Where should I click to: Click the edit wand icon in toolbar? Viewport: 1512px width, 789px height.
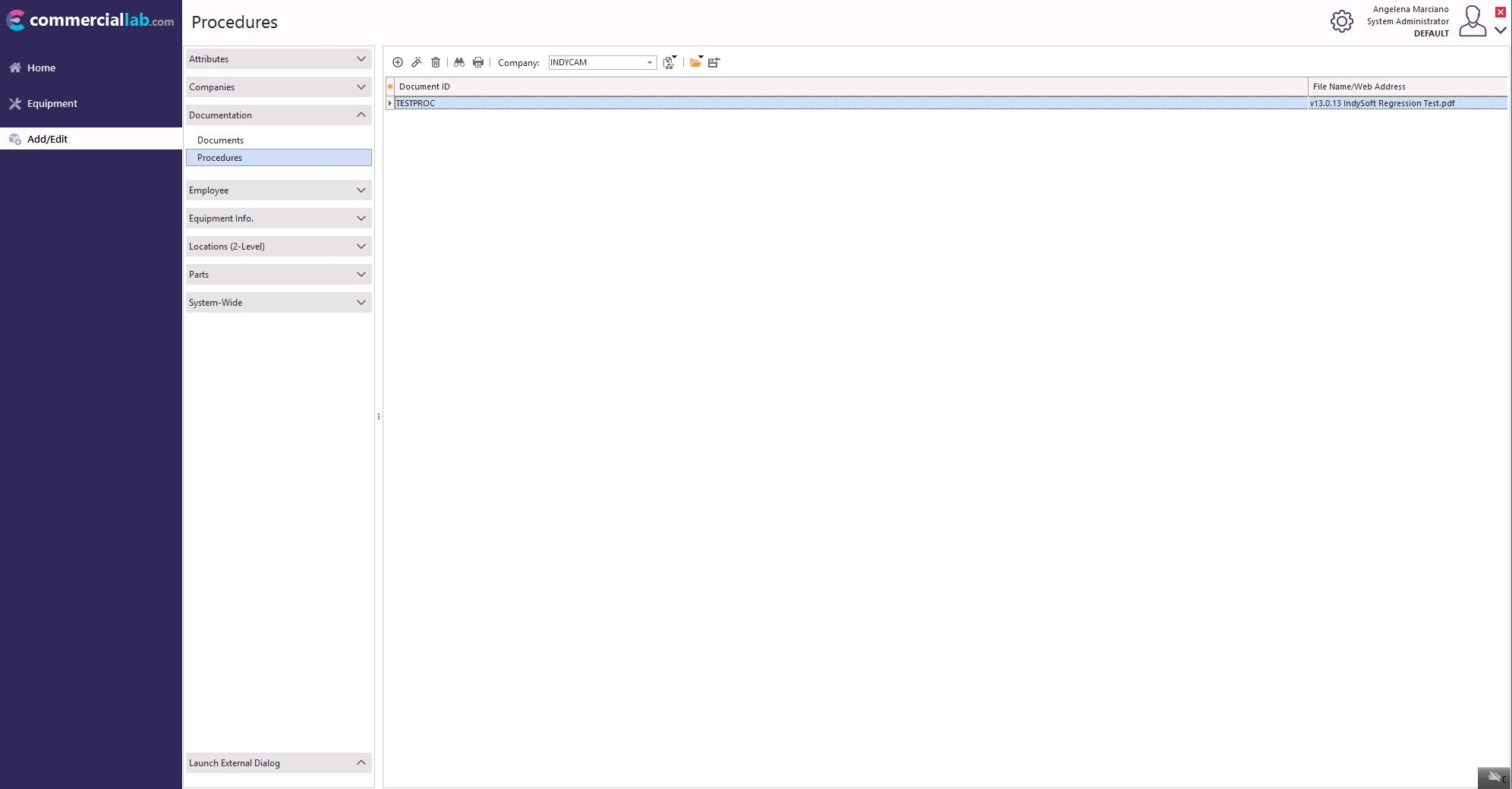point(416,62)
